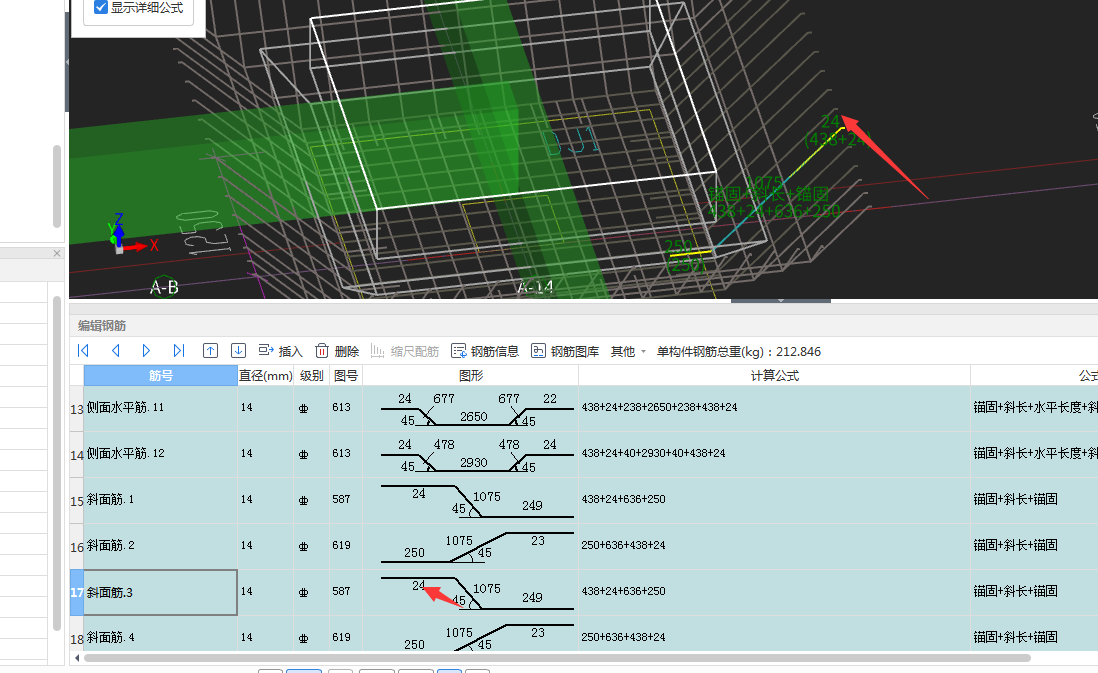Go to the next rebar record
The height and width of the screenshot is (673, 1098).
[146, 351]
